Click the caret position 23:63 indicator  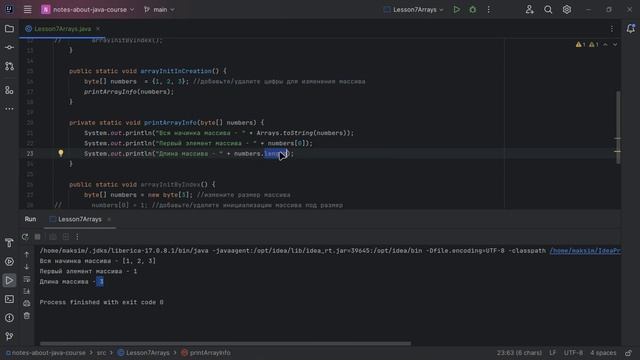click(519, 353)
